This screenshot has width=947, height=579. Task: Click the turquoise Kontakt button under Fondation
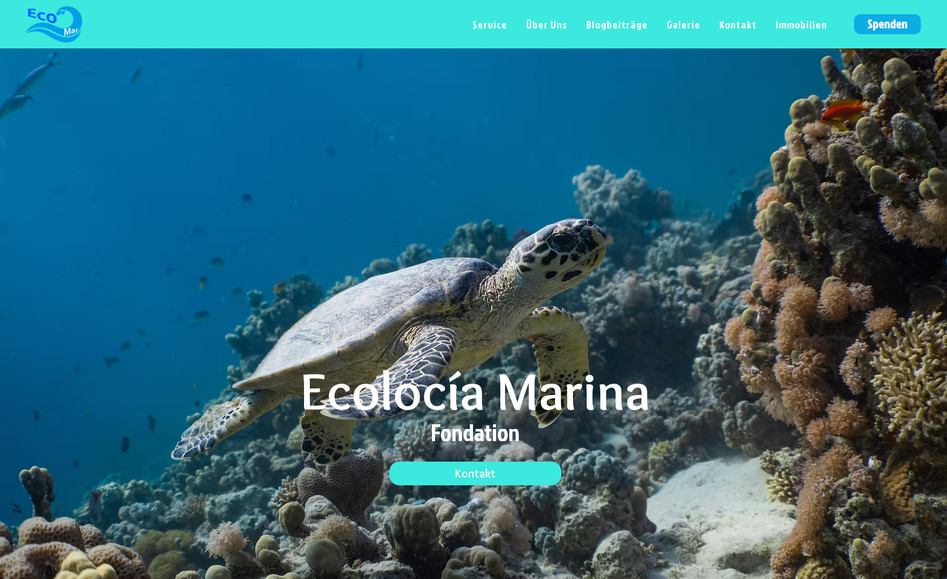pos(475,473)
